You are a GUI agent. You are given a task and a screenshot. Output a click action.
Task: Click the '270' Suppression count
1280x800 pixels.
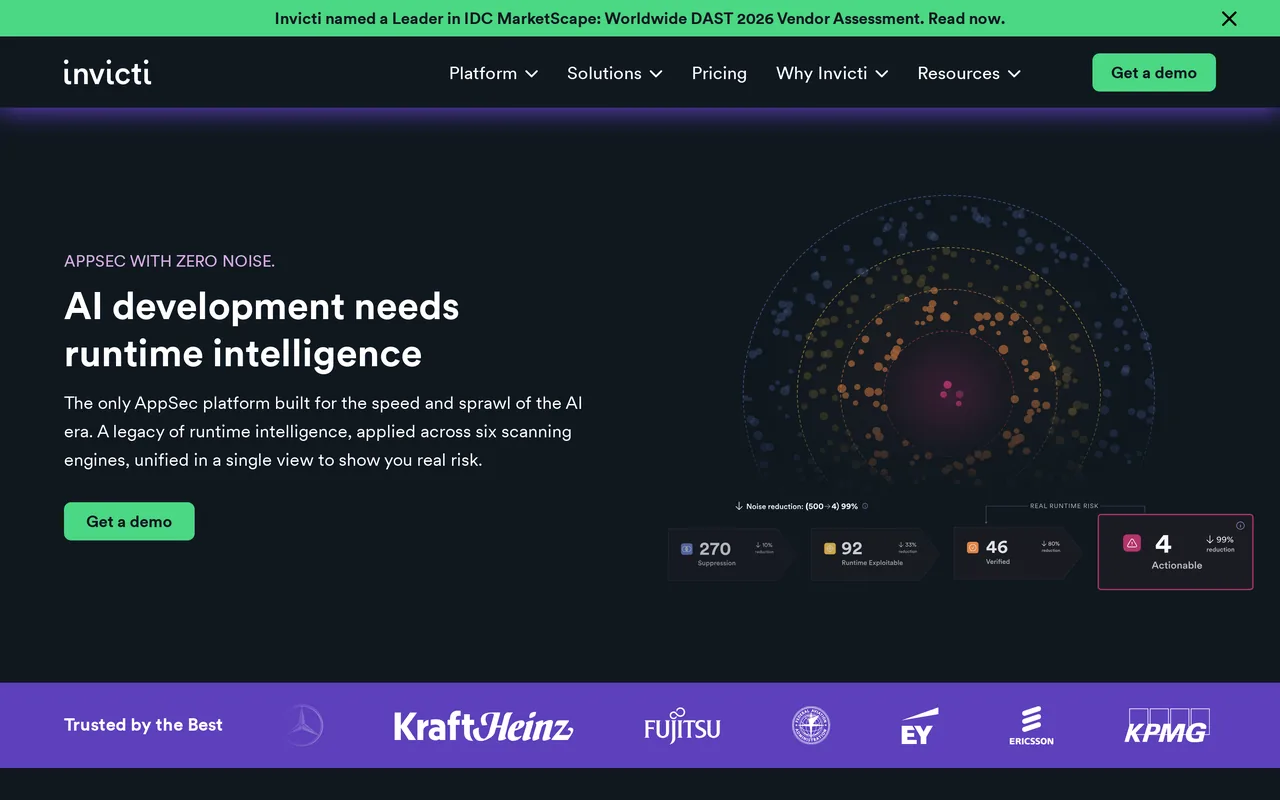(715, 549)
